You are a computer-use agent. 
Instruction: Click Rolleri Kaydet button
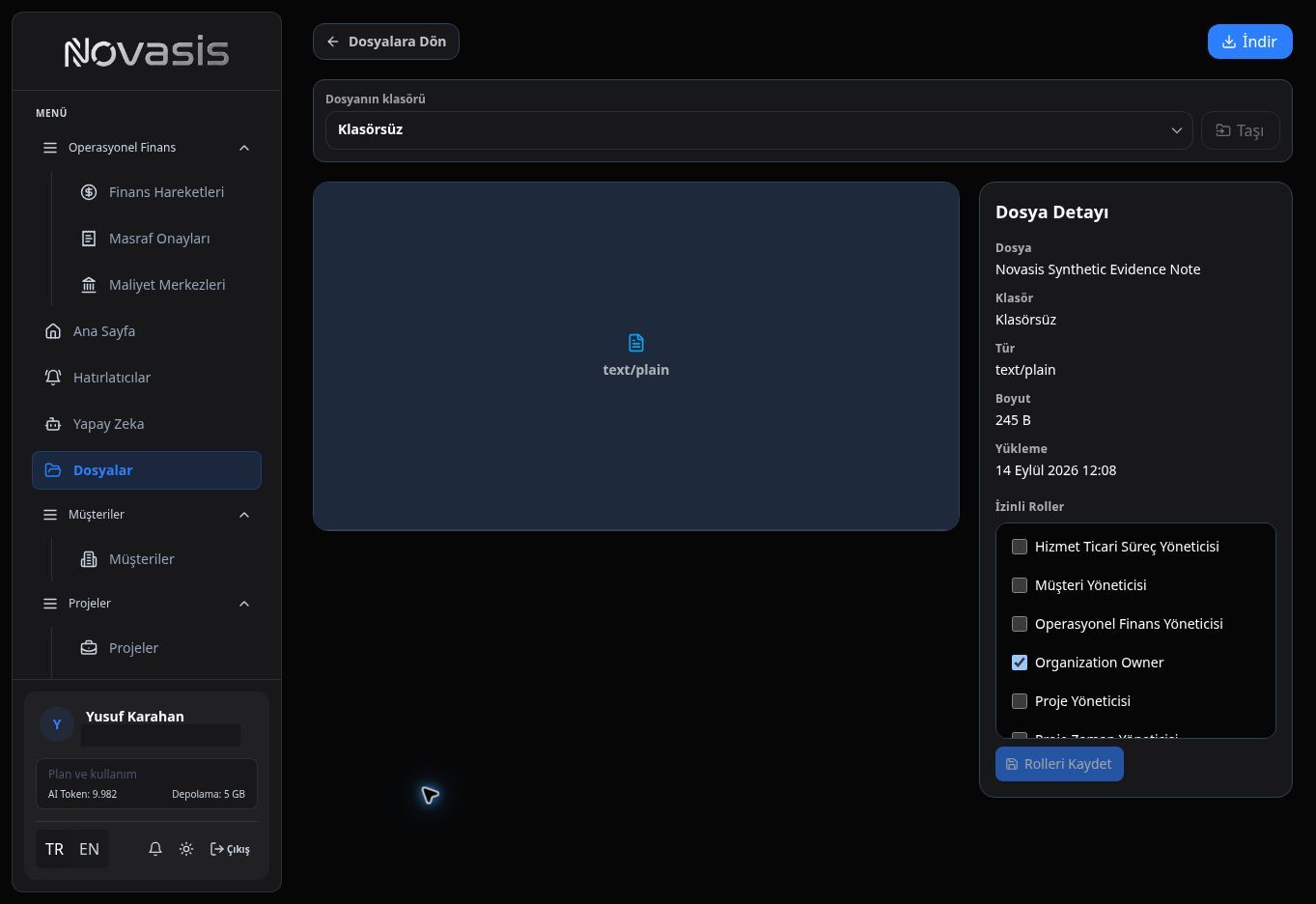(1059, 764)
